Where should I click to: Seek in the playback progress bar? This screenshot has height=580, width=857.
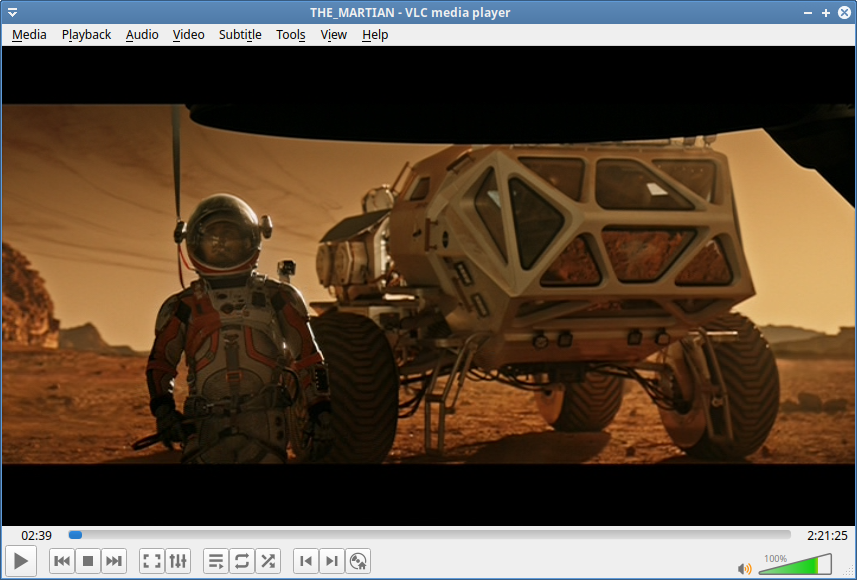[430, 535]
